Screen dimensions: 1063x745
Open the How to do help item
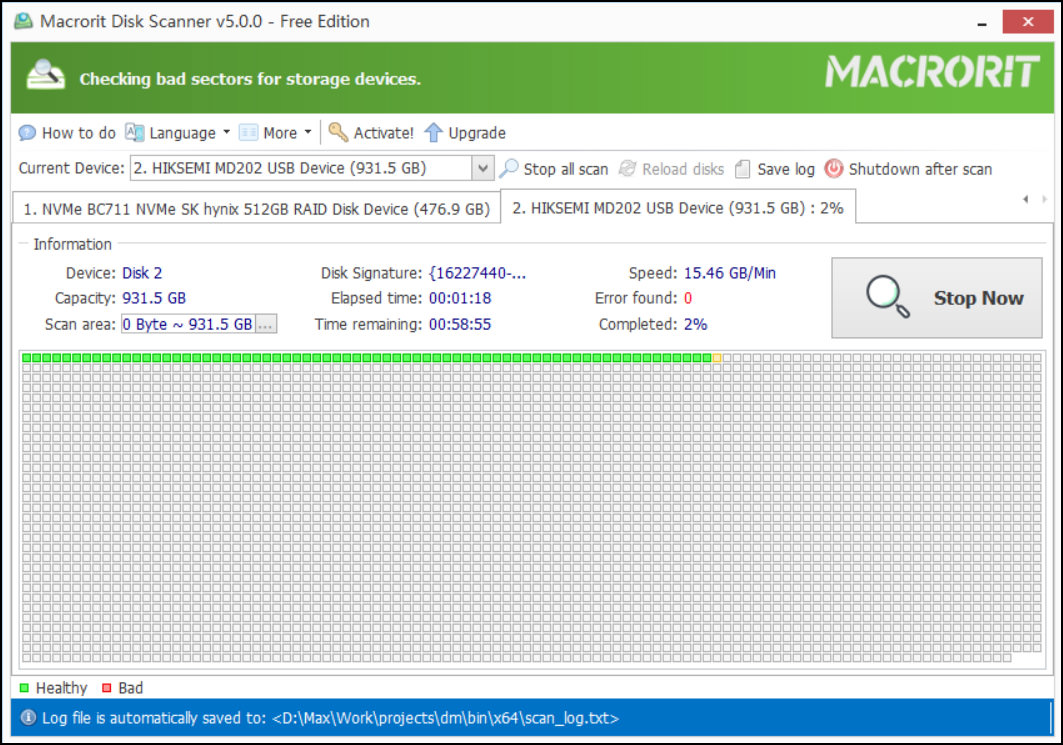click(x=67, y=133)
